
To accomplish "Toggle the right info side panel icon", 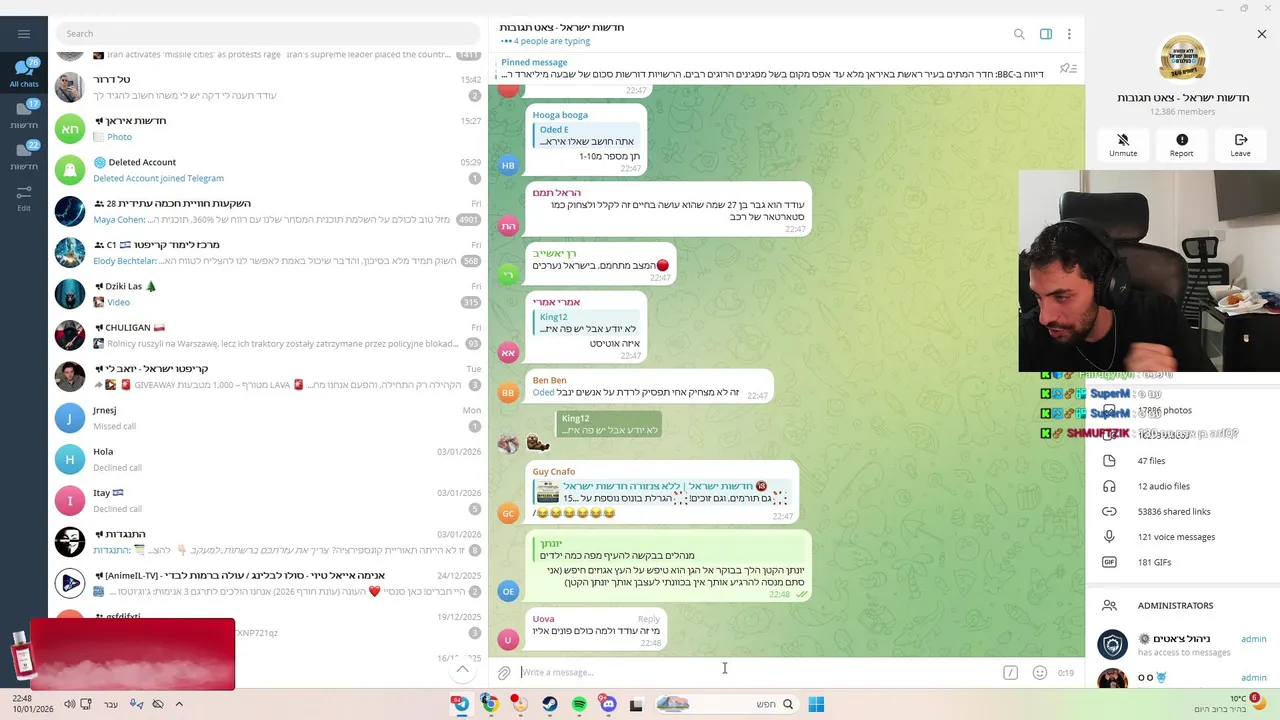I will [x=1046, y=34].
